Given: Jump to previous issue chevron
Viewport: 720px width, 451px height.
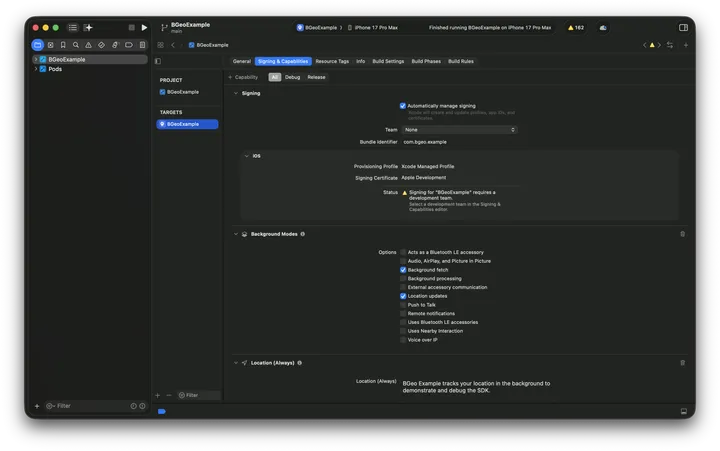Looking at the screenshot, I should (645, 45).
